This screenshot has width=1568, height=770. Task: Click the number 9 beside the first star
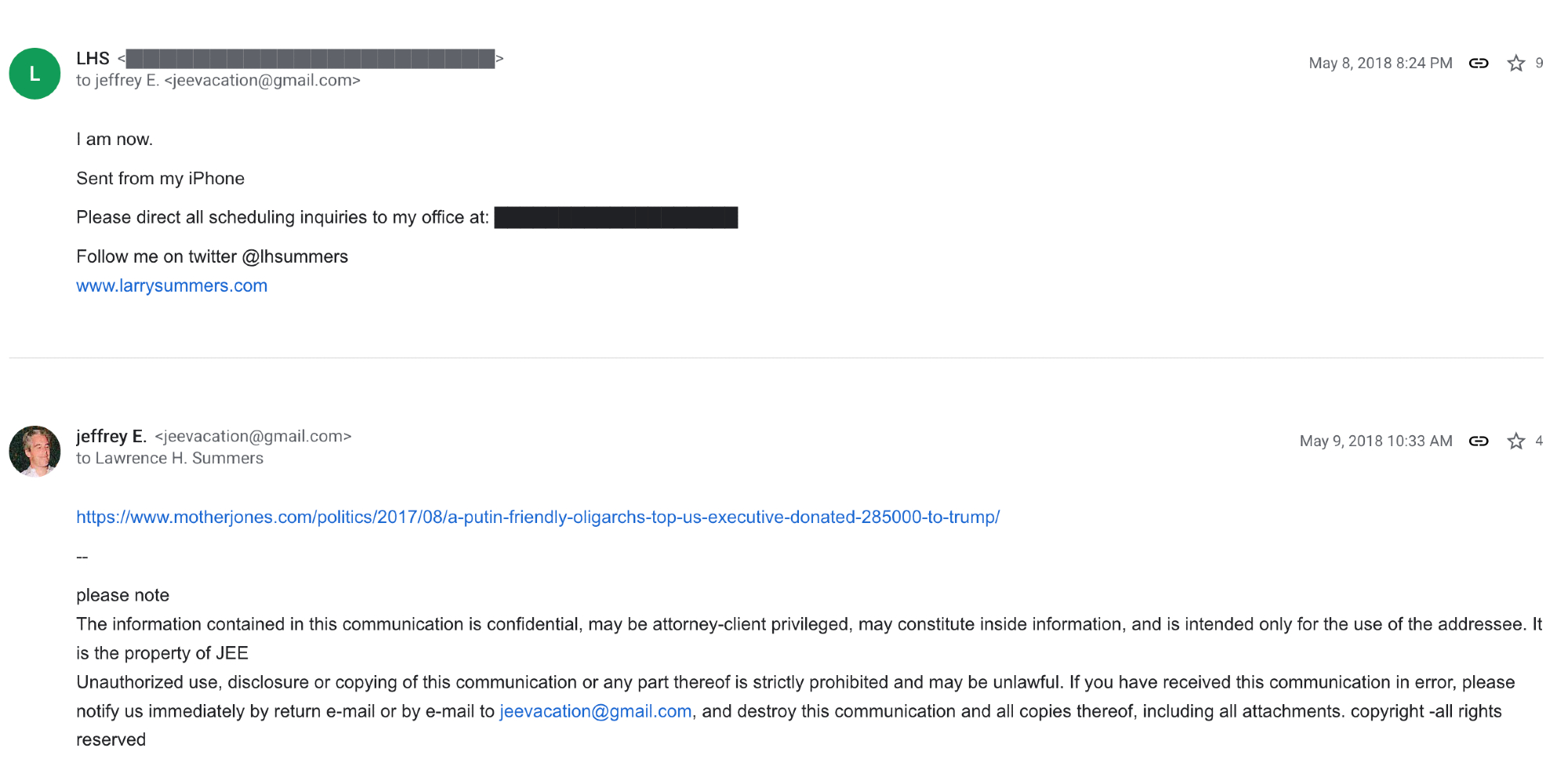click(1539, 64)
